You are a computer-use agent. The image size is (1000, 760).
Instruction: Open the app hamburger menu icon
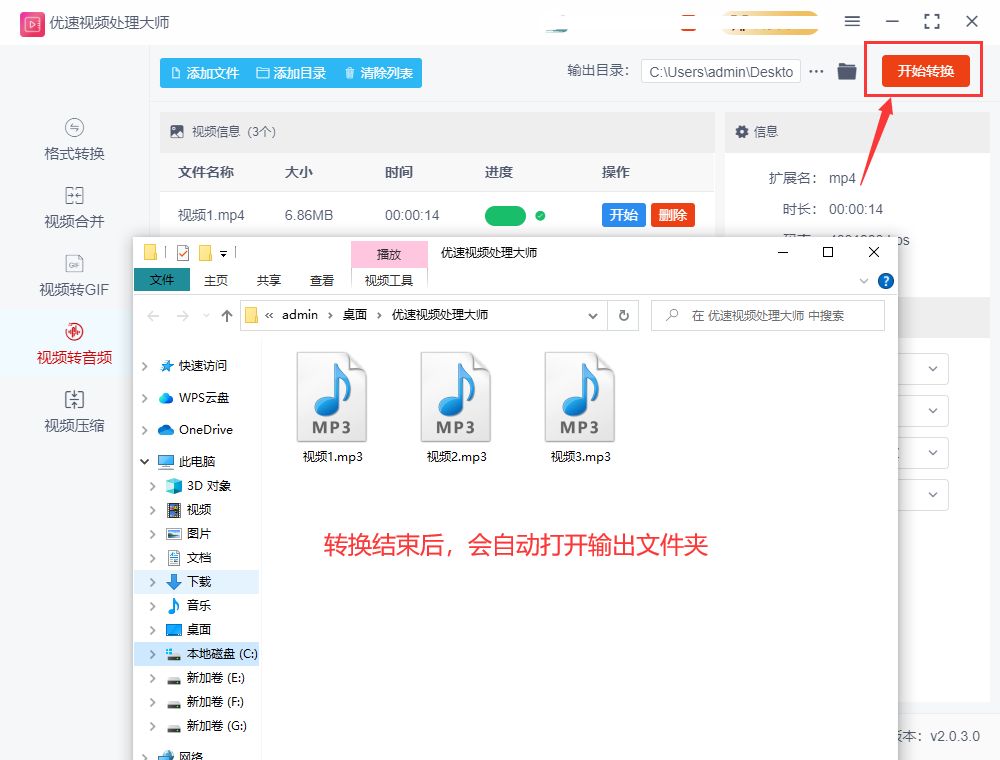852,21
